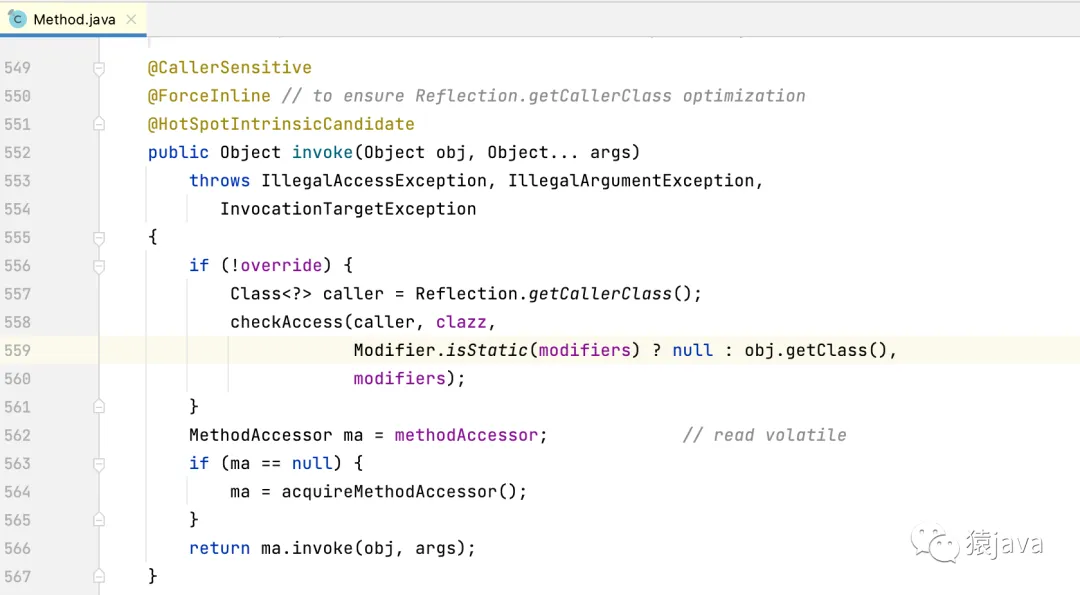Image resolution: width=1080 pixels, height=595 pixels.
Task: Click the fold end marker at line 565
Action: (x=99, y=520)
